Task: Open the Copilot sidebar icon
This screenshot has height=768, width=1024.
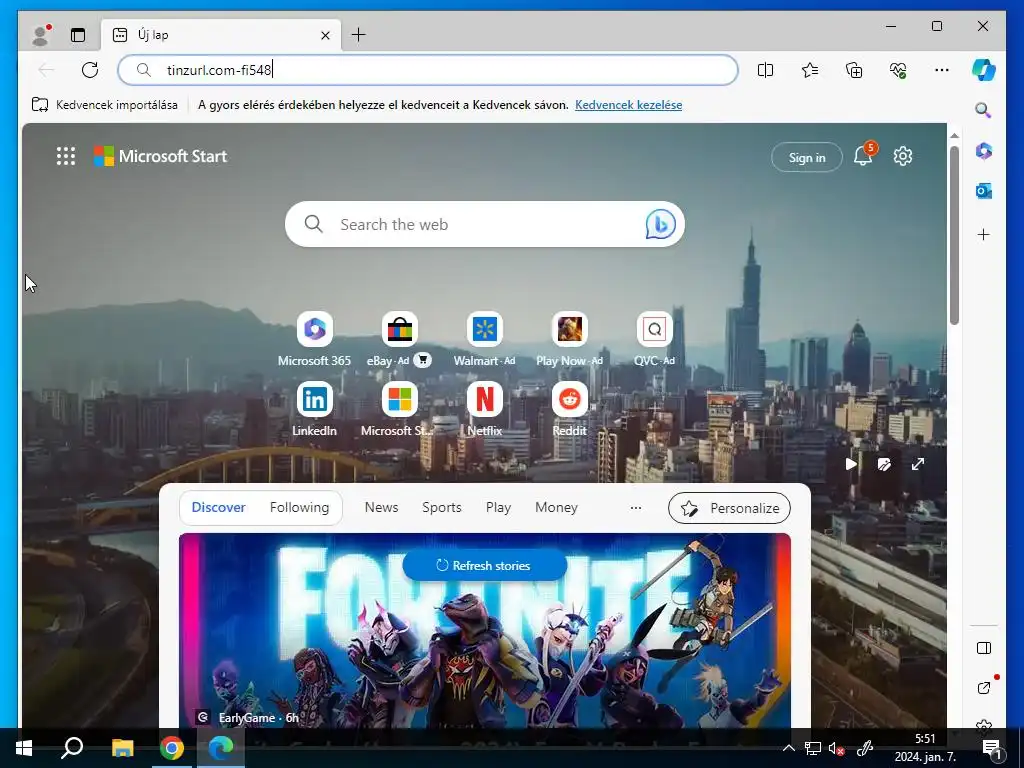Action: [984, 70]
